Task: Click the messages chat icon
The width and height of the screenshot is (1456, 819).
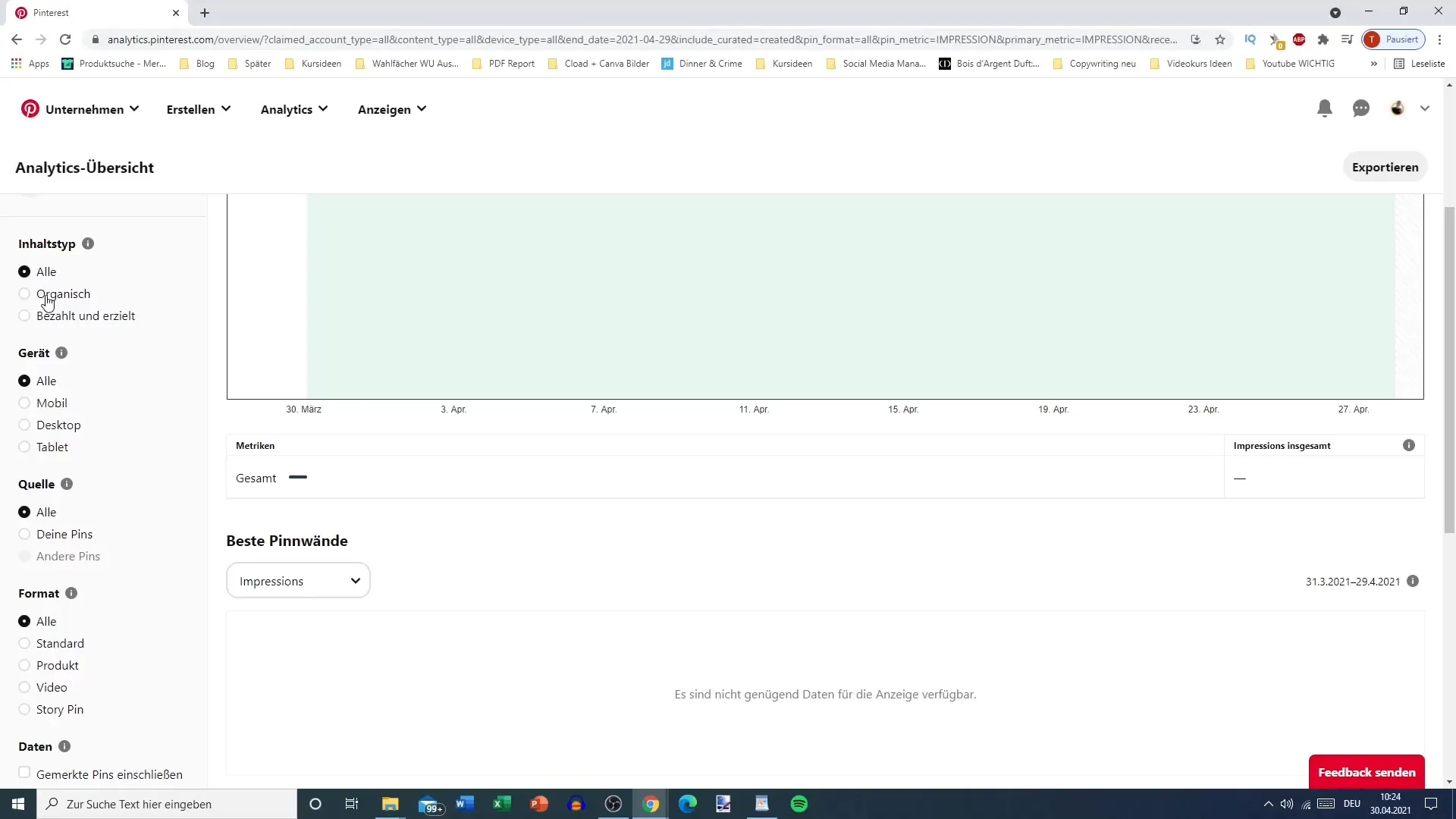Action: [1363, 108]
